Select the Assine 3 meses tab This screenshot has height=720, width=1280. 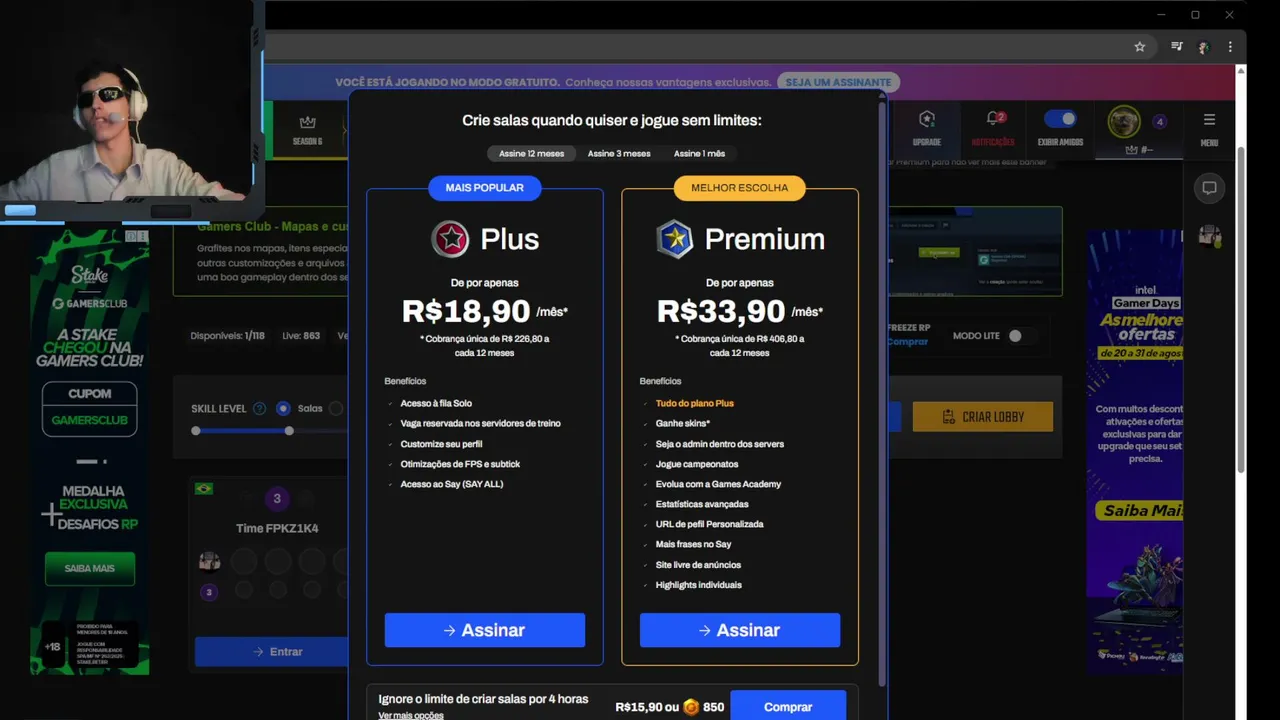[619, 153]
